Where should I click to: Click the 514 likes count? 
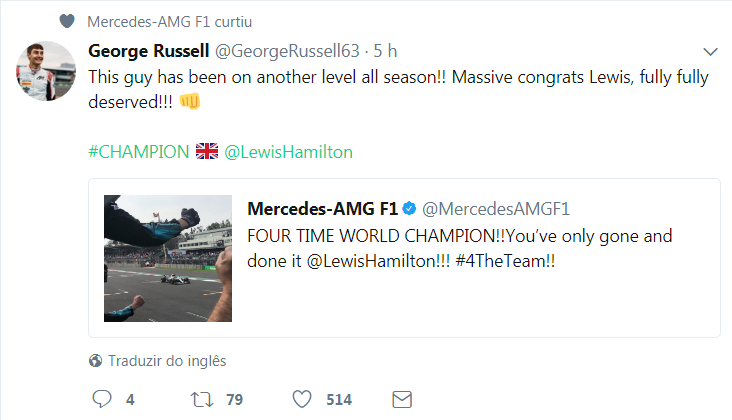pos(339,399)
